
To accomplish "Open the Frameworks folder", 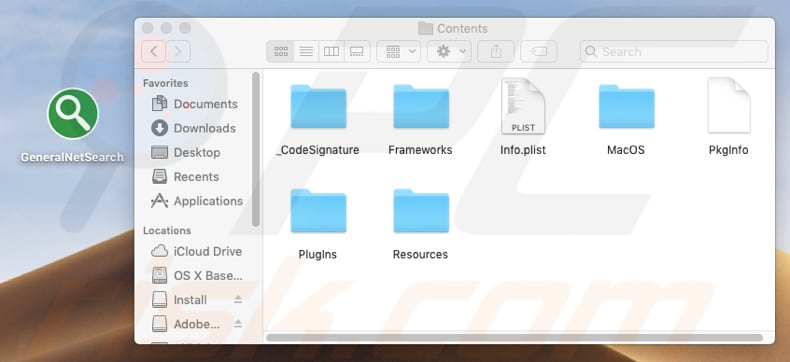I will click(421, 106).
